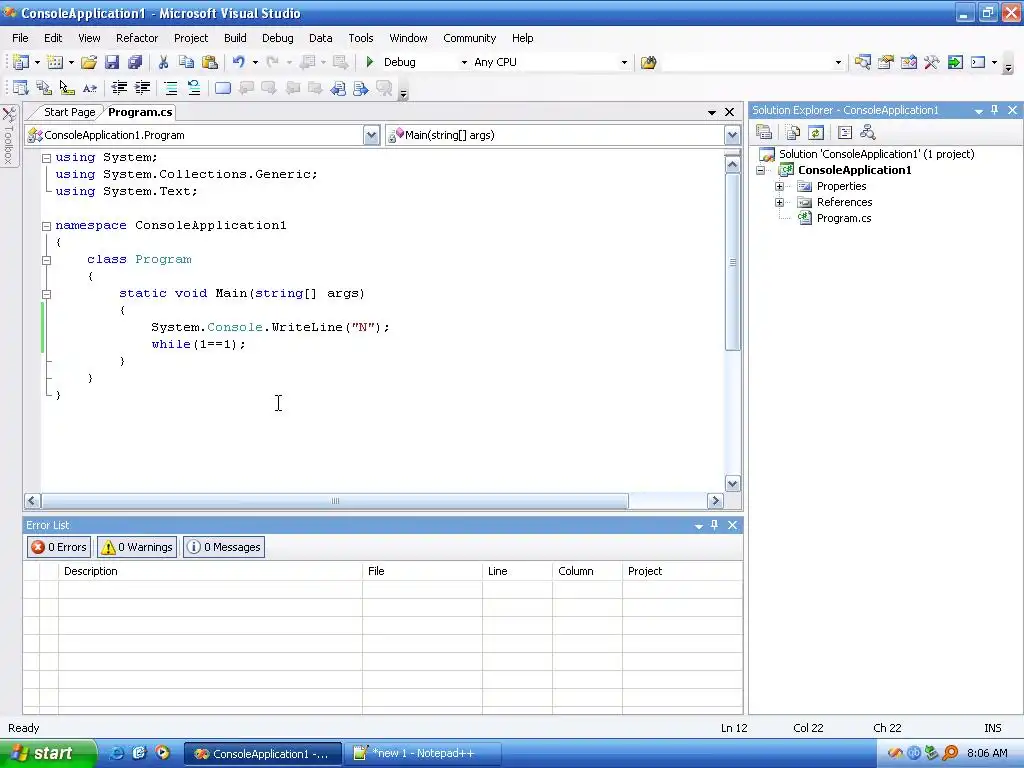Image resolution: width=1024 pixels, height=768 pixels.
Task: Click the Decrease Line Indent icon
Action: point(119,88)
